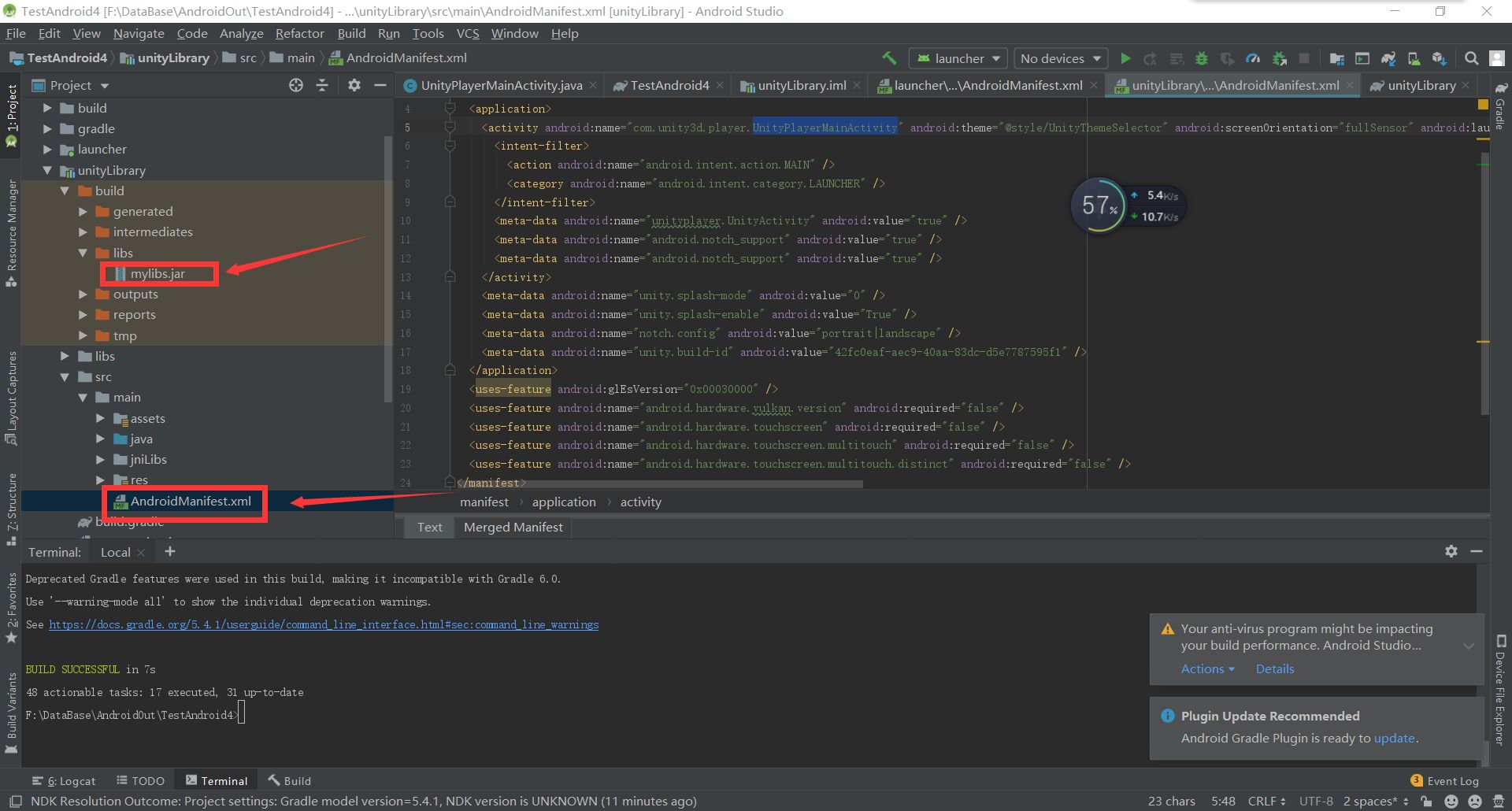Click the Run Anything icon in toolbar
1512x811 pixels.
1362,58
